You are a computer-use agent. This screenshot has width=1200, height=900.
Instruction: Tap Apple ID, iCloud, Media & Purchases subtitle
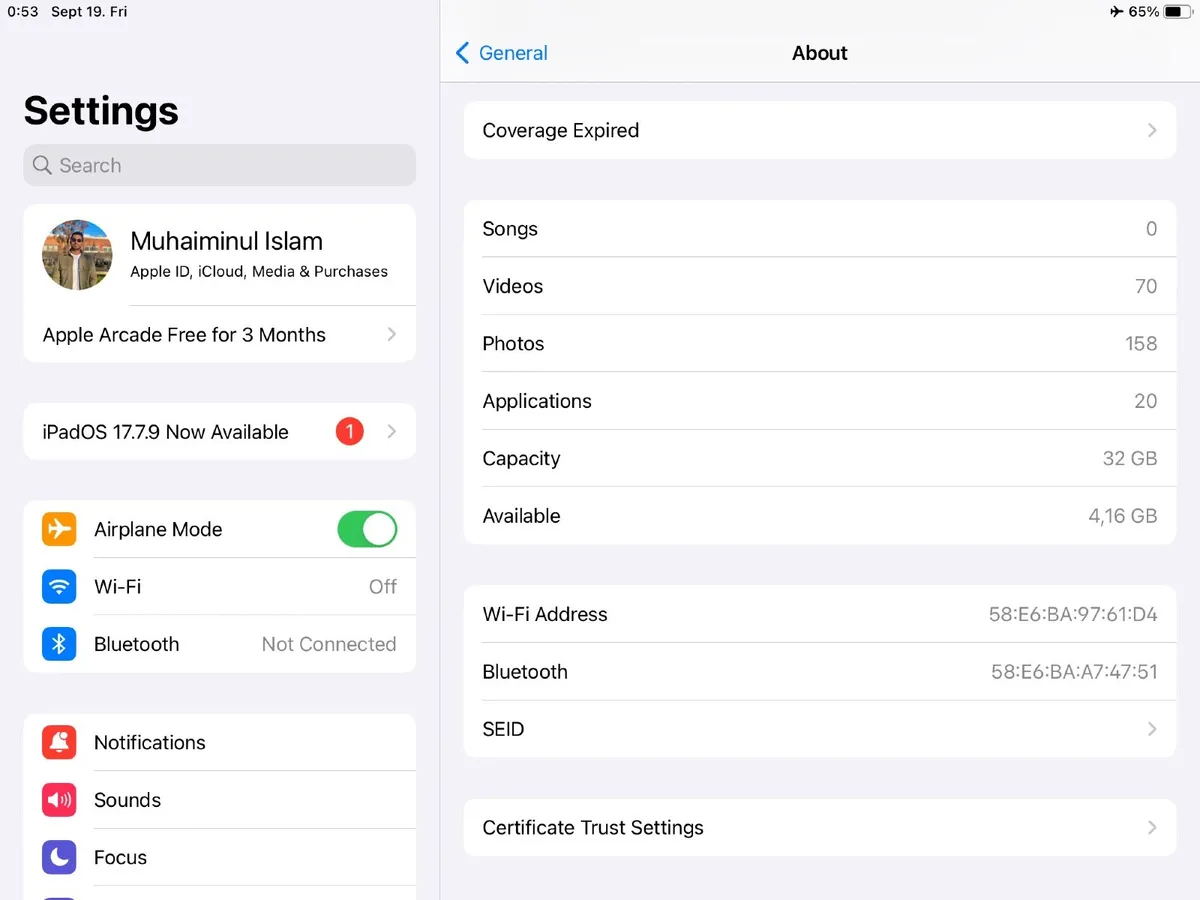(259, 271)
